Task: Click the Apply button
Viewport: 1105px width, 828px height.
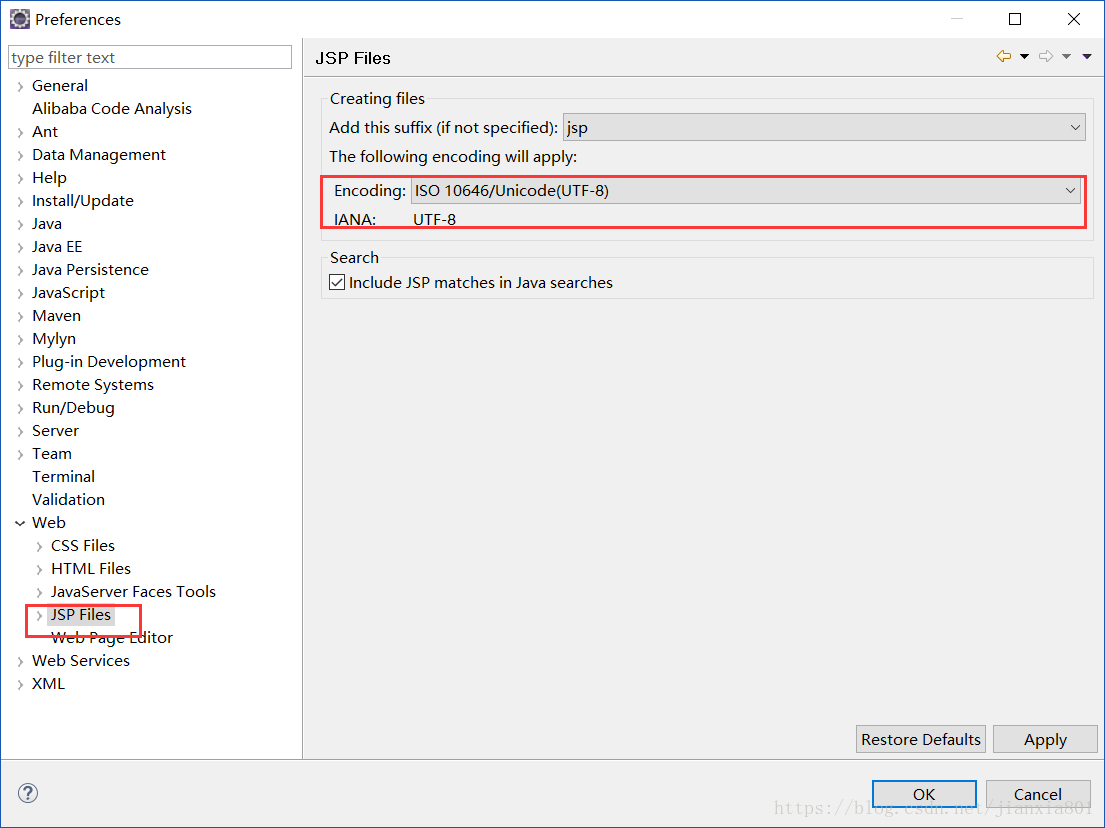Action: tap(1045, 739)
